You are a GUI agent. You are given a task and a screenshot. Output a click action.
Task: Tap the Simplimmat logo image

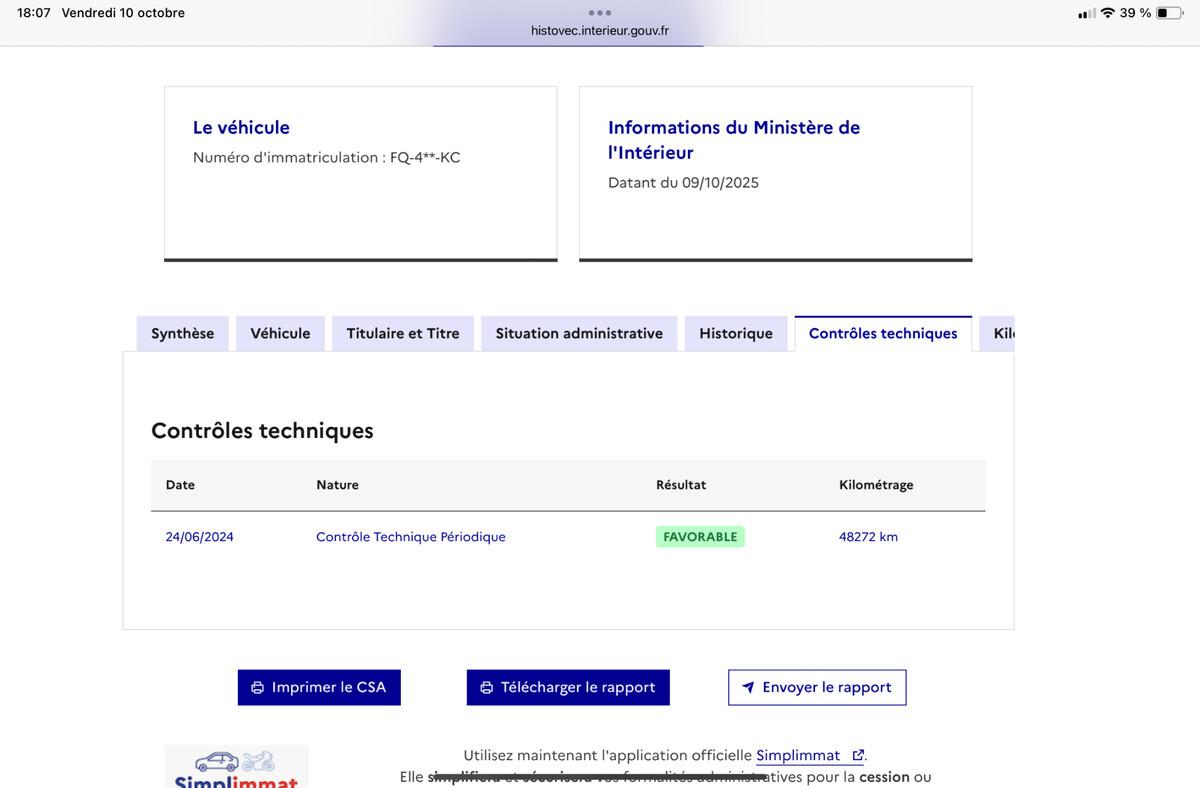236,767
